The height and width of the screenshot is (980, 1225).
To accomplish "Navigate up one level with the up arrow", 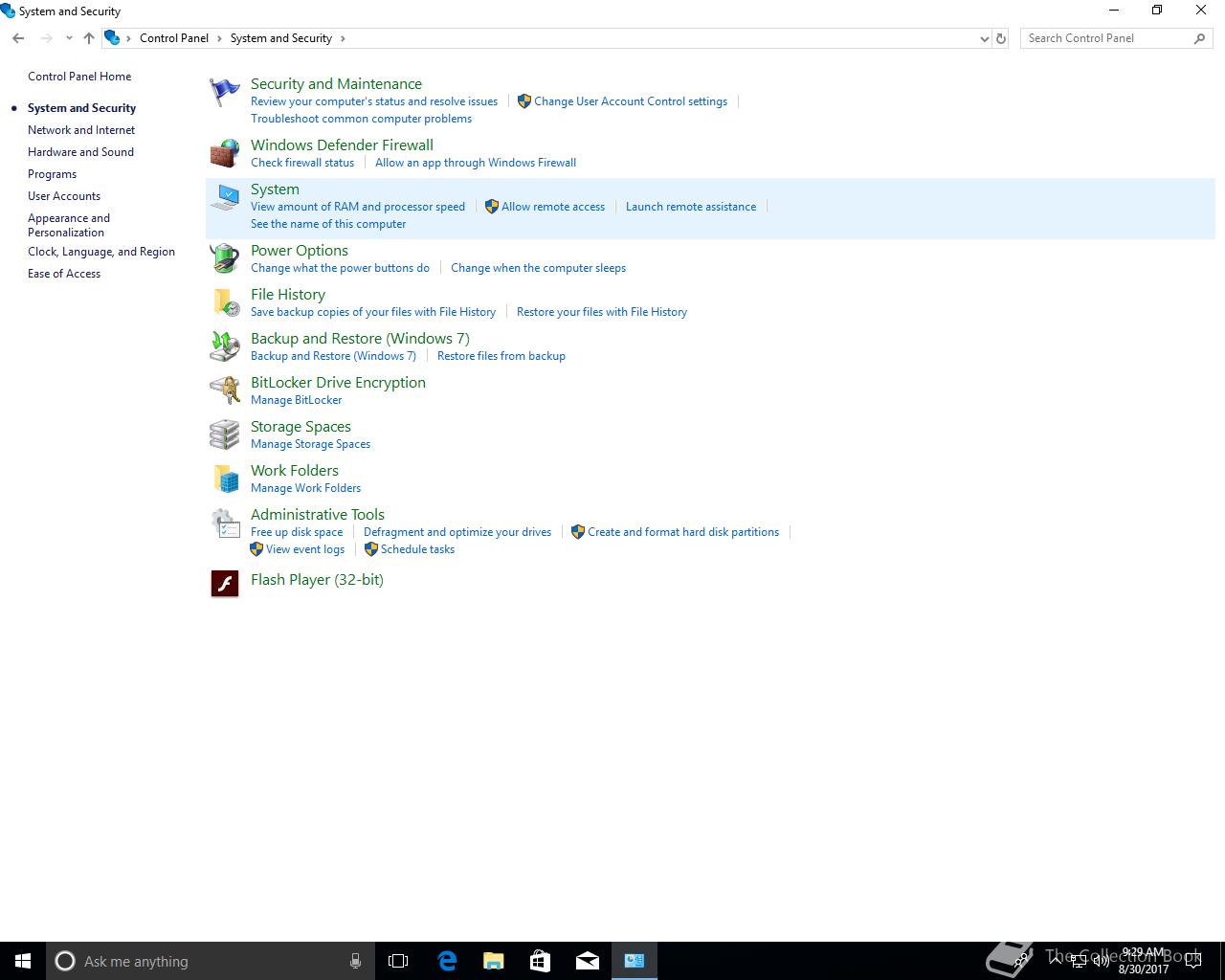I will [x=89, y=38].
